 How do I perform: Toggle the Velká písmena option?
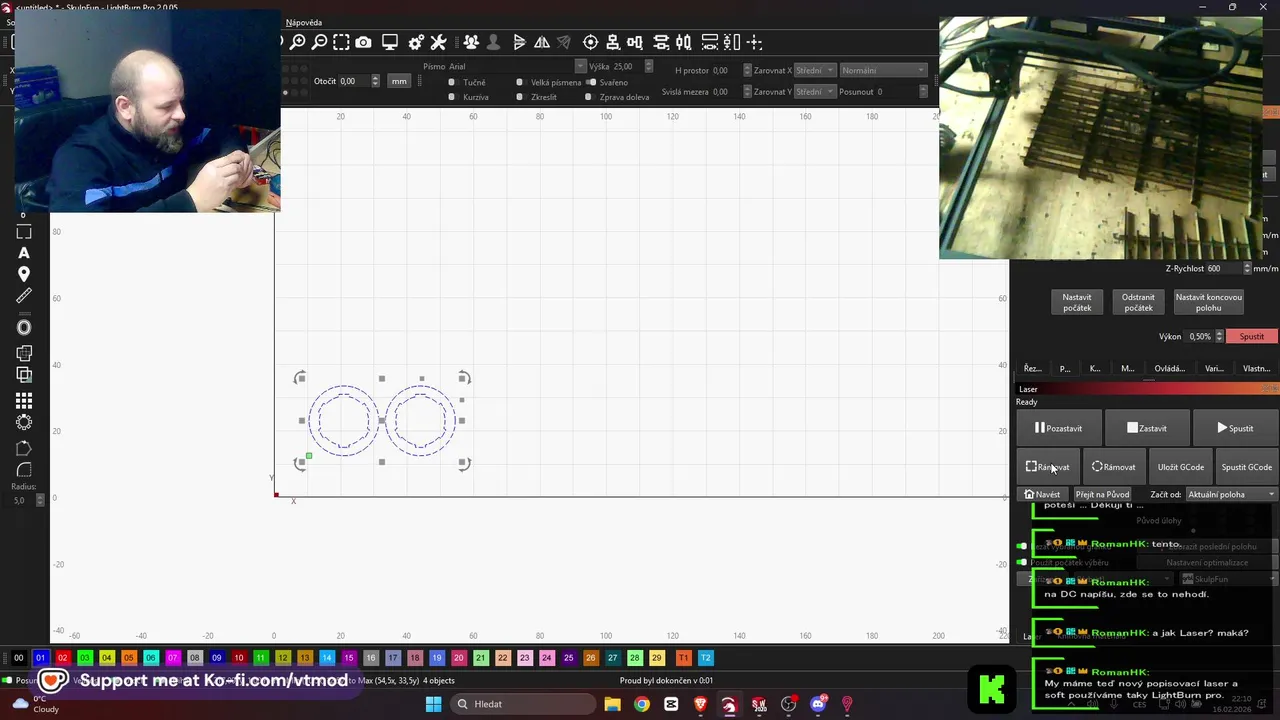point(548,82)
